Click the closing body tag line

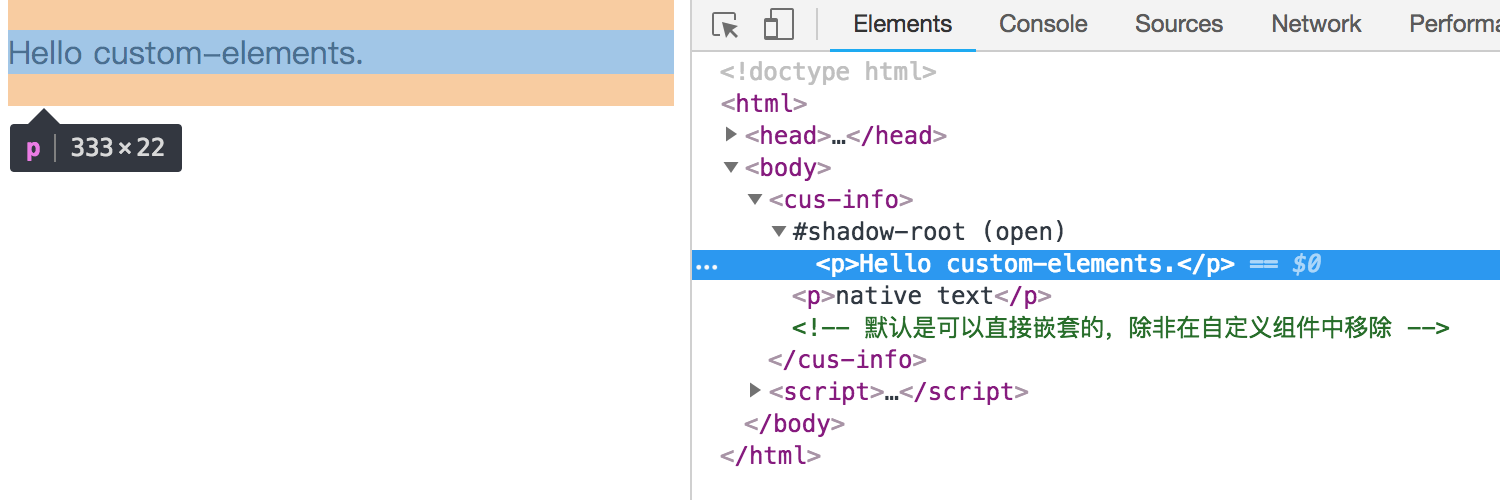click(x=794, y=424)
